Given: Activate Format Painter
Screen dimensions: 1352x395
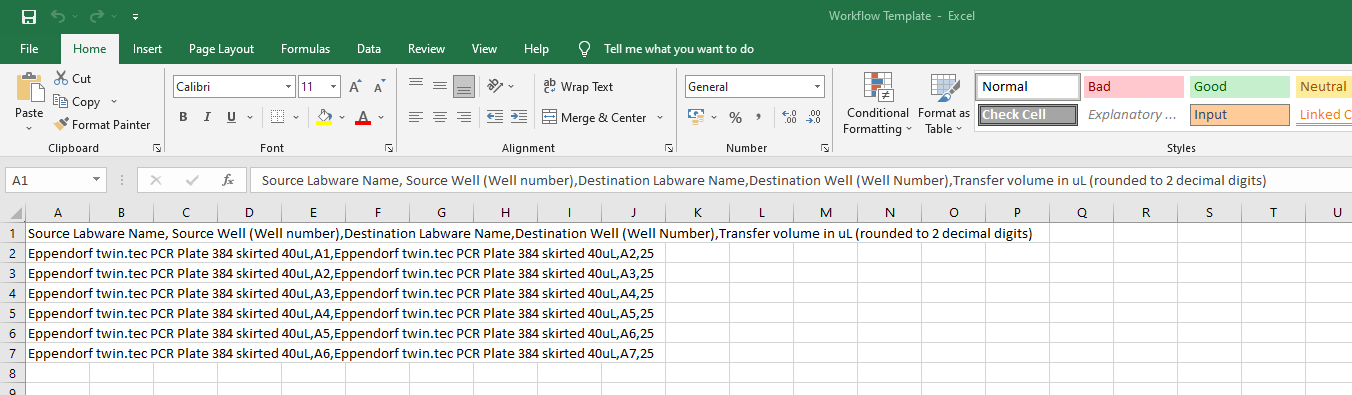Looking at the screenshot, I should pos(102,125).
